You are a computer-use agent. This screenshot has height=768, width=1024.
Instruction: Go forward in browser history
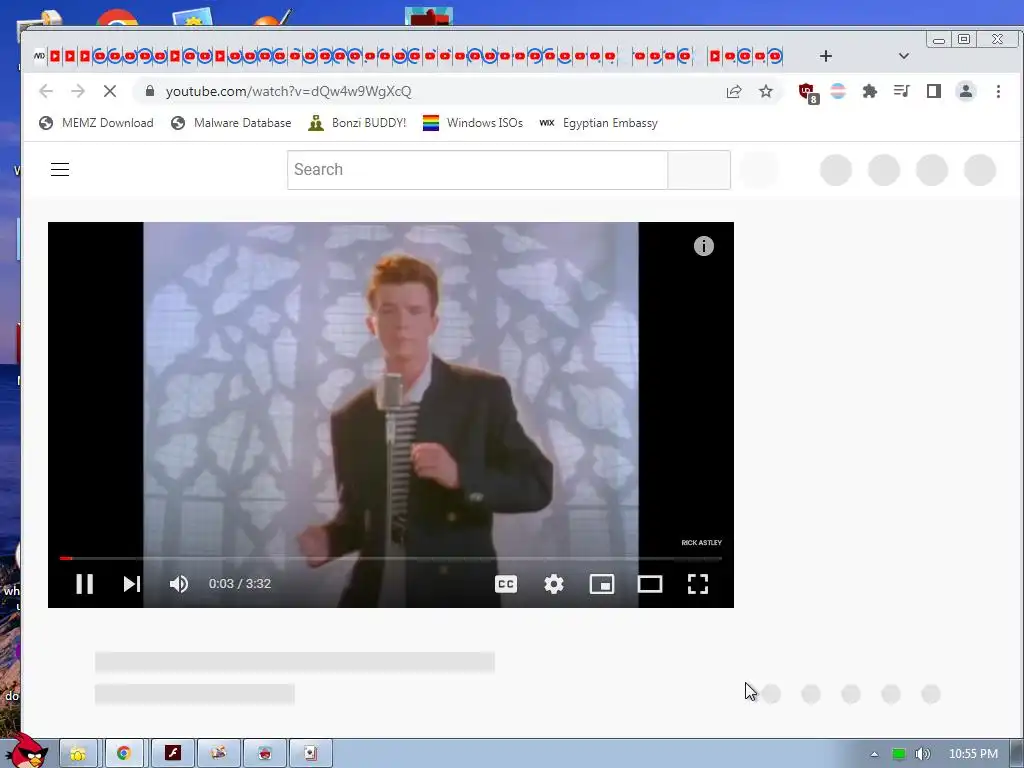(78, 91)
